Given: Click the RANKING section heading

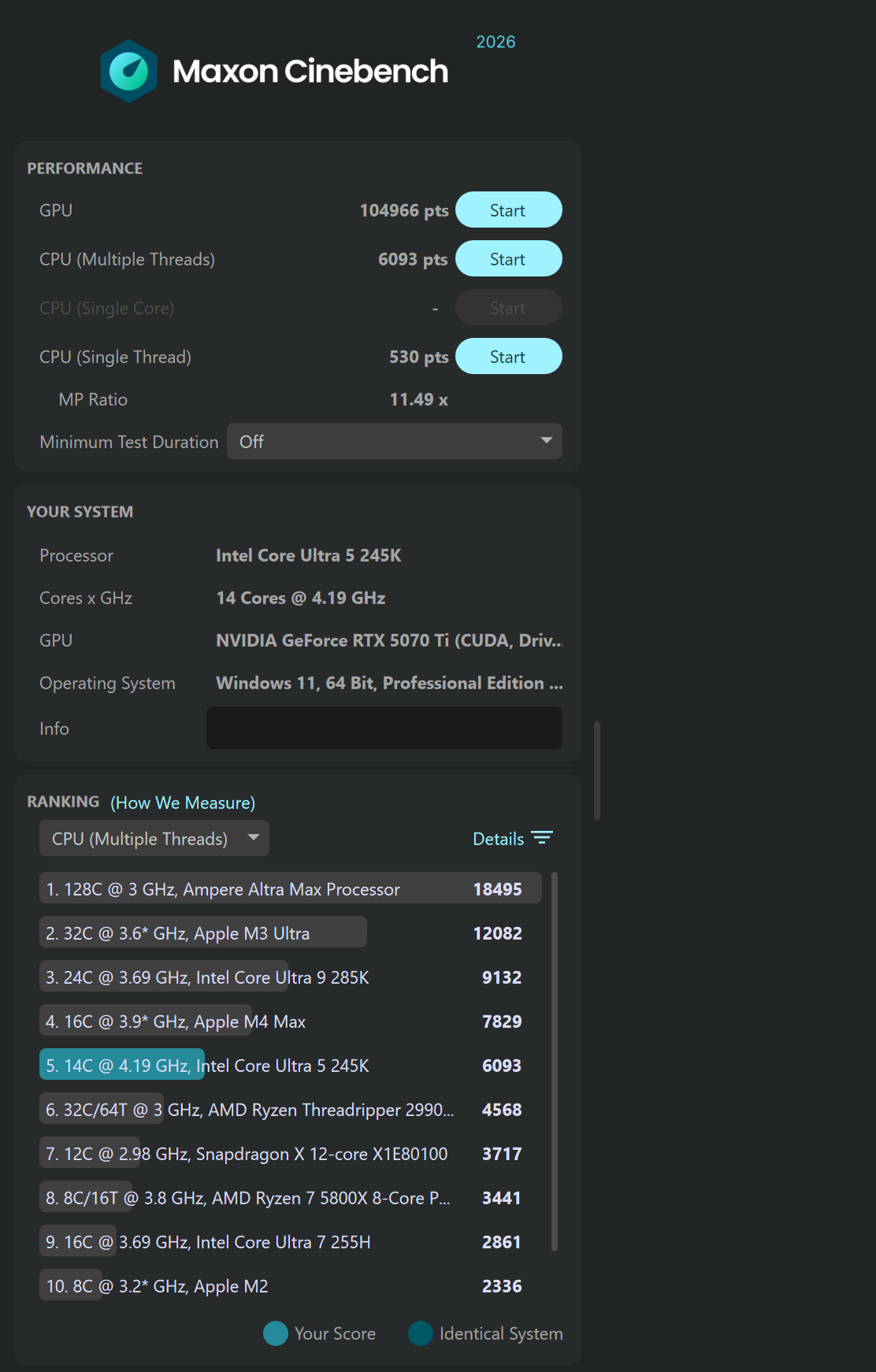Looking at the screenshot, I should pos(63,802).
